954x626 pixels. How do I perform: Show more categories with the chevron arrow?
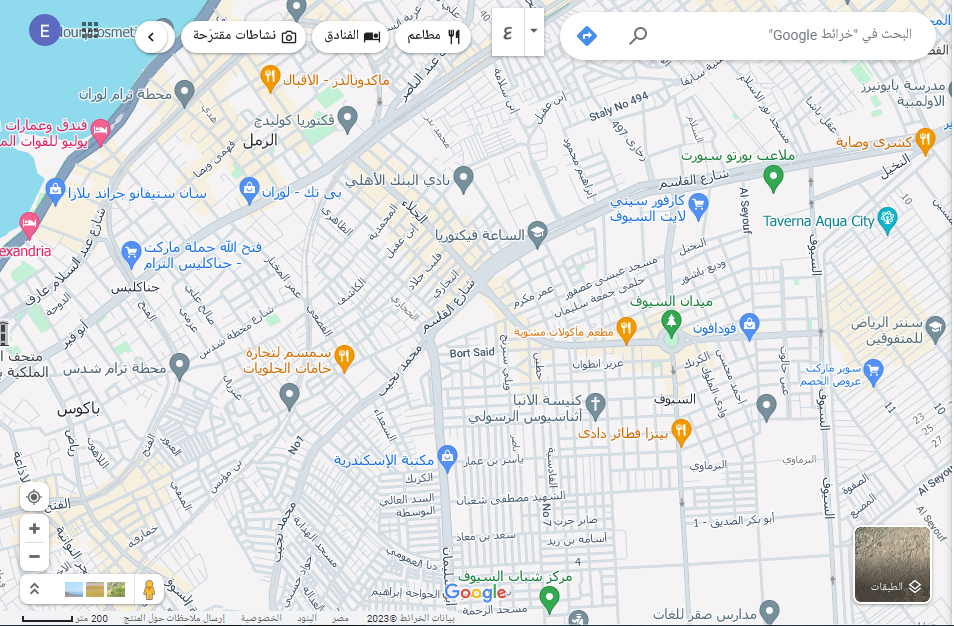pos(150,37)
